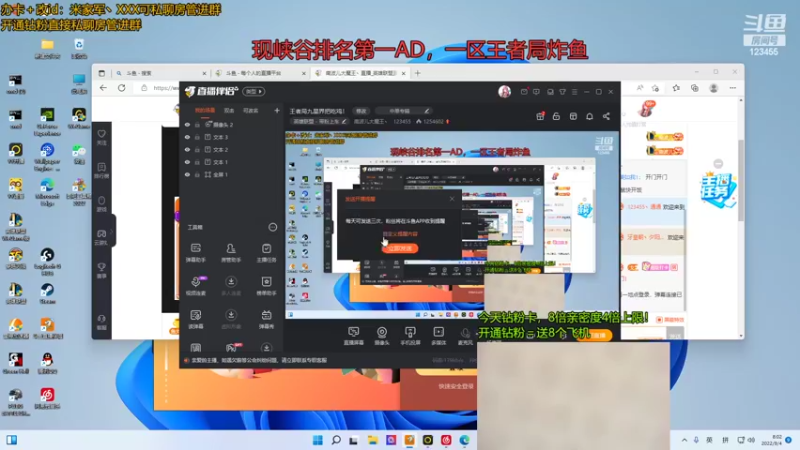Open the 麦克风 microphone settings
The width and height of the screenshot is (800, 450).
click(x=465, y=336)
